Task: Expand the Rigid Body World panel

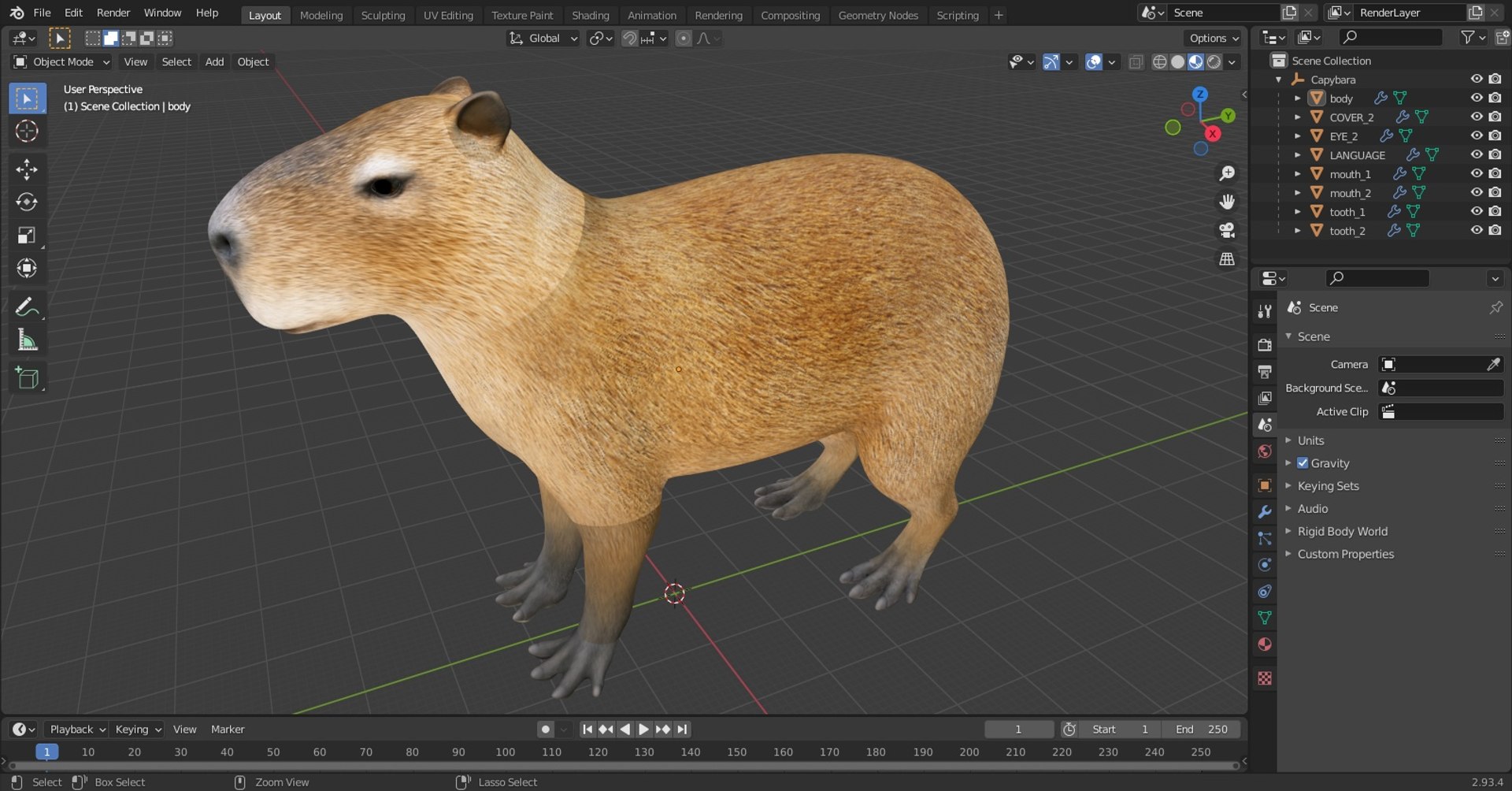Action: [1342, 531]
